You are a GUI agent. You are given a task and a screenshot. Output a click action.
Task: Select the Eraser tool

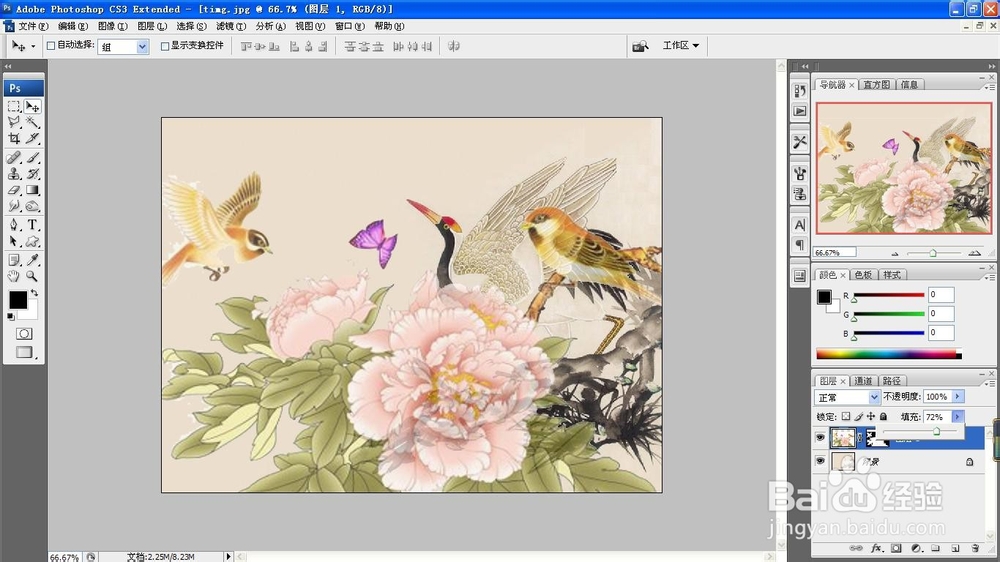point(14,190)
